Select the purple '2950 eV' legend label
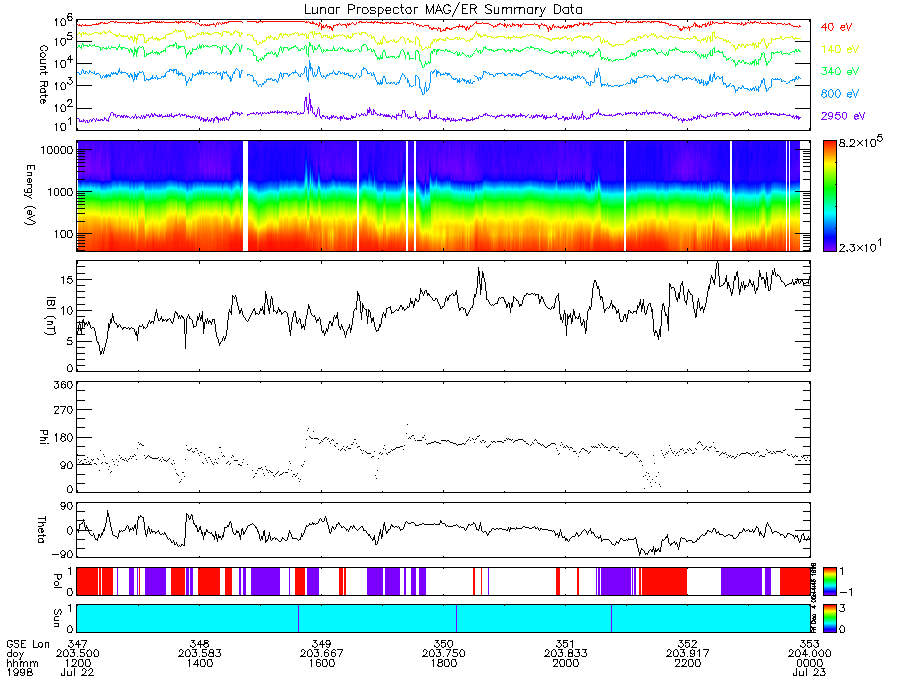The height and width of the screenshot is (700, 900). (x=843, y=116)
